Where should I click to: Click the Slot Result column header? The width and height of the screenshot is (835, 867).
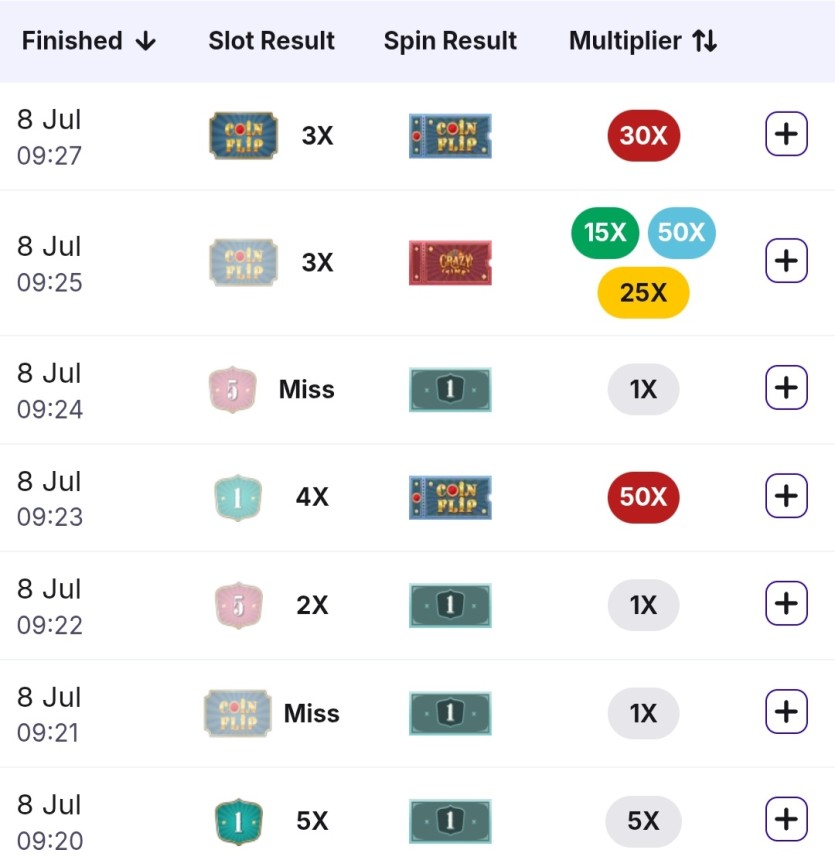click(x=271, y=41)
